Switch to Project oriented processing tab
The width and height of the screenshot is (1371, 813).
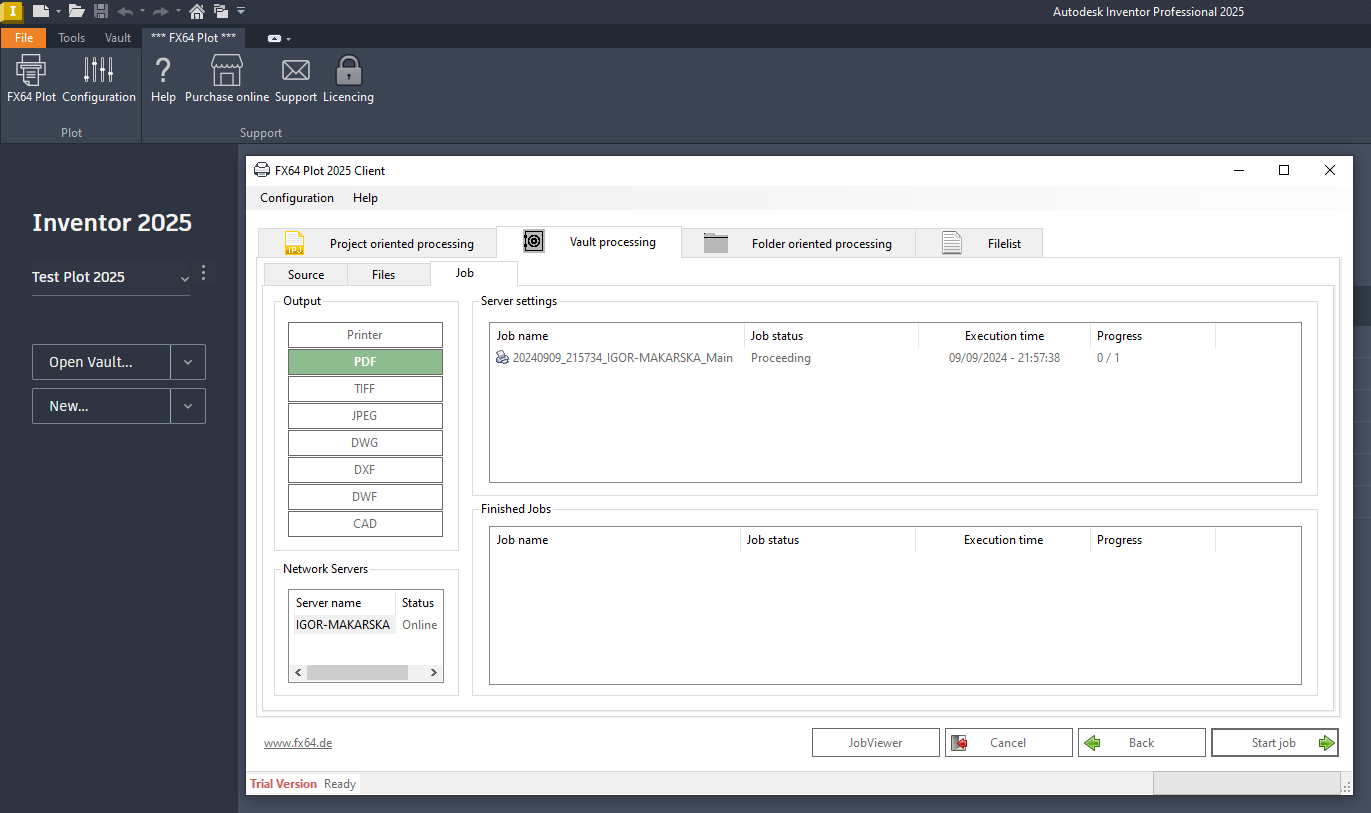[x=376, y=243]
